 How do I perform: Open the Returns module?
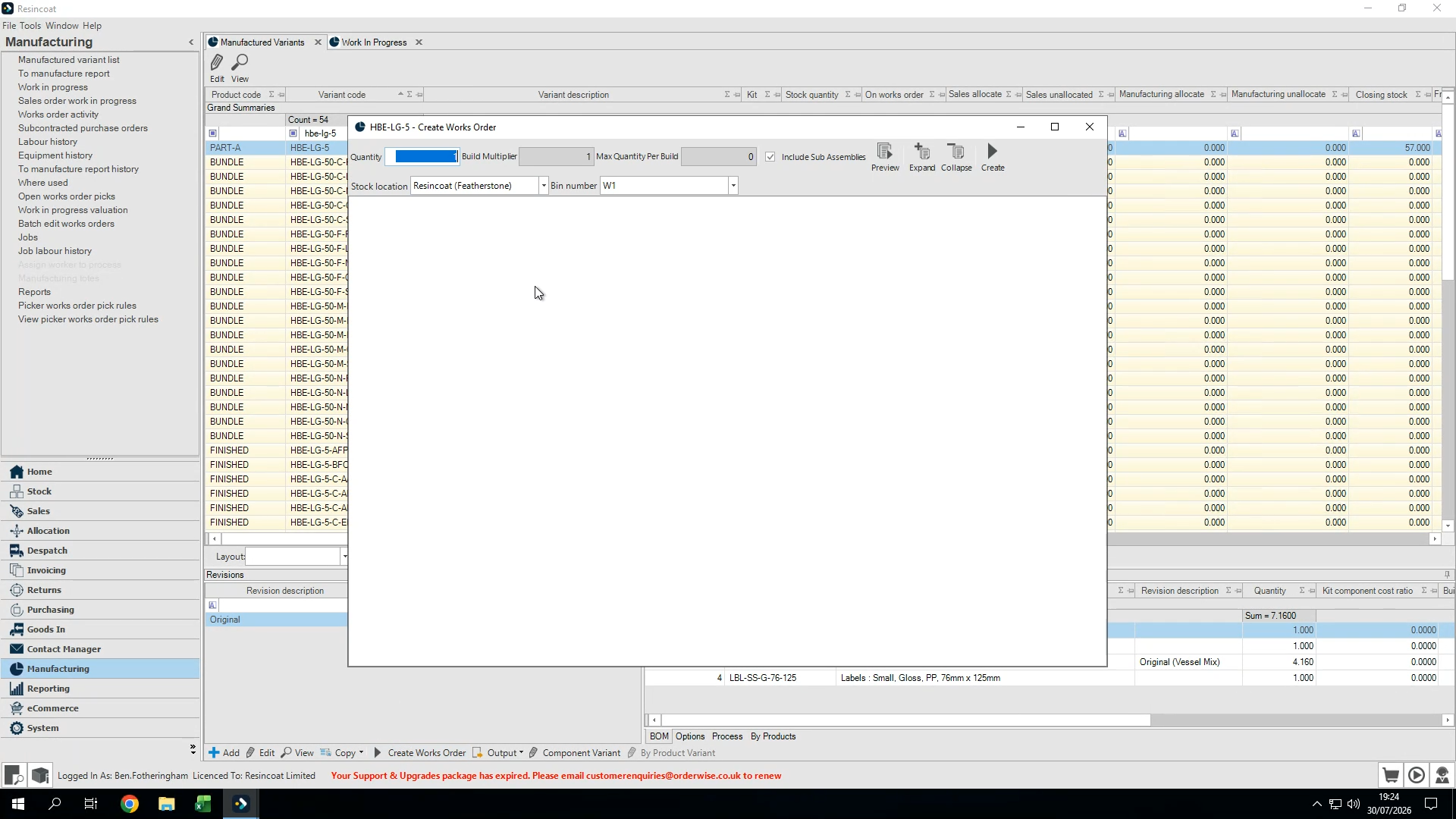100,590
